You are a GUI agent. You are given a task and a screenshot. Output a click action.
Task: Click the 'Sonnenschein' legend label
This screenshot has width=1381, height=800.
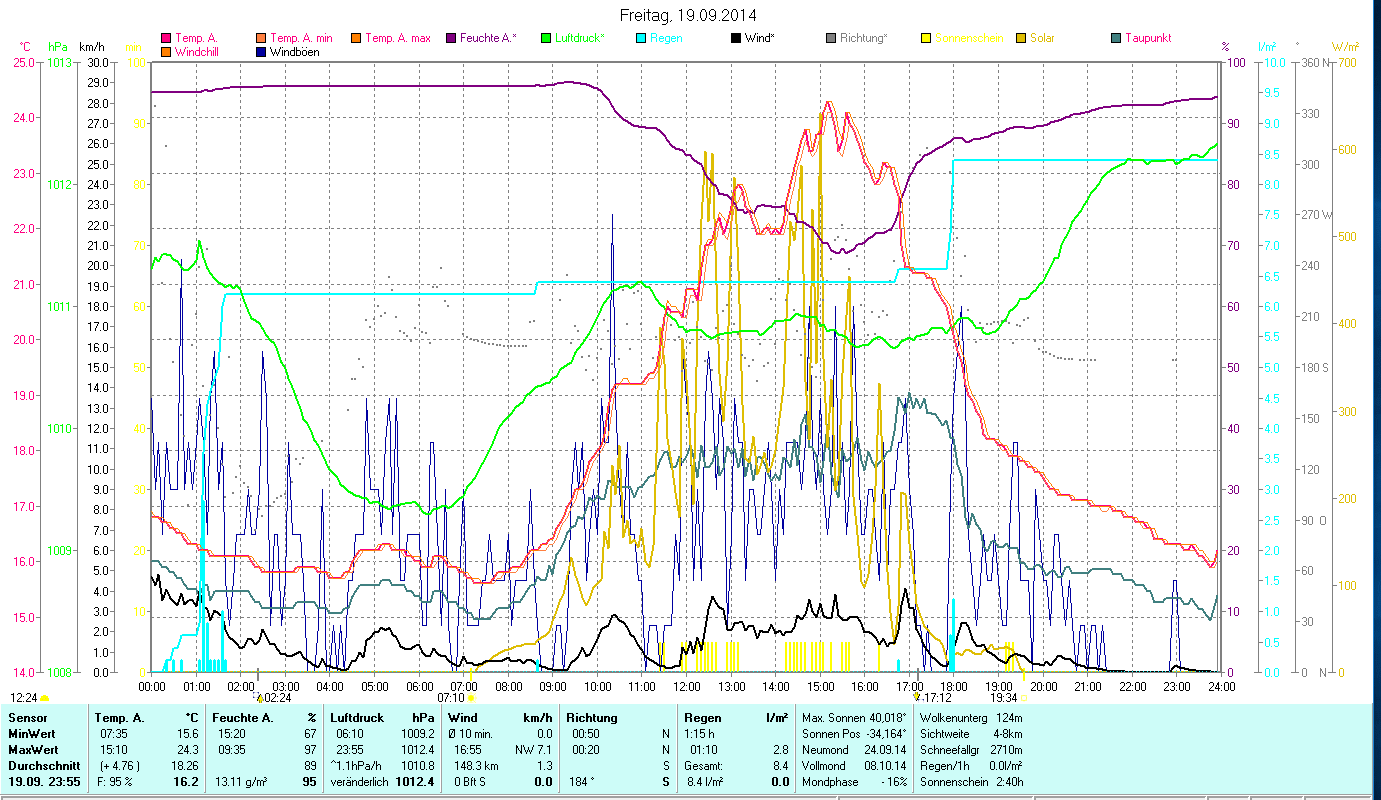click(969, 39)
